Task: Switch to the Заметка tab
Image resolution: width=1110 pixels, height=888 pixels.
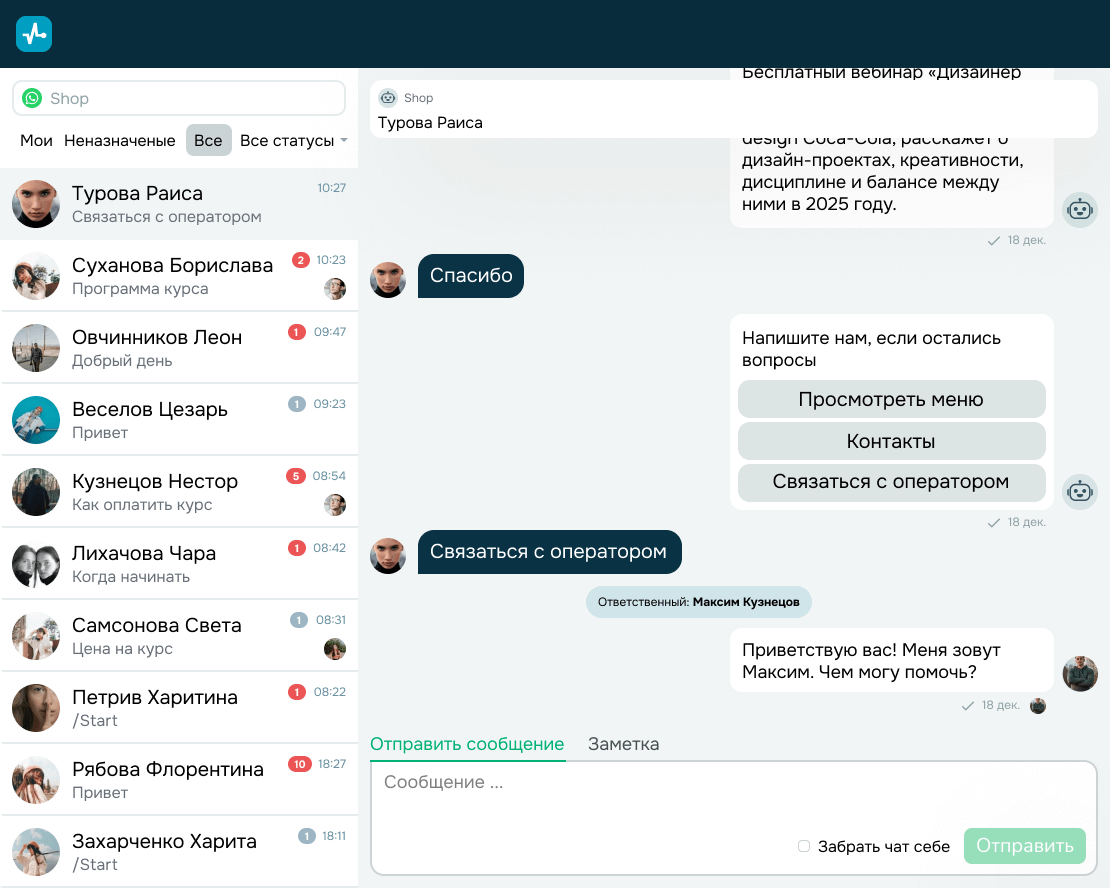Action: point(623,744)
